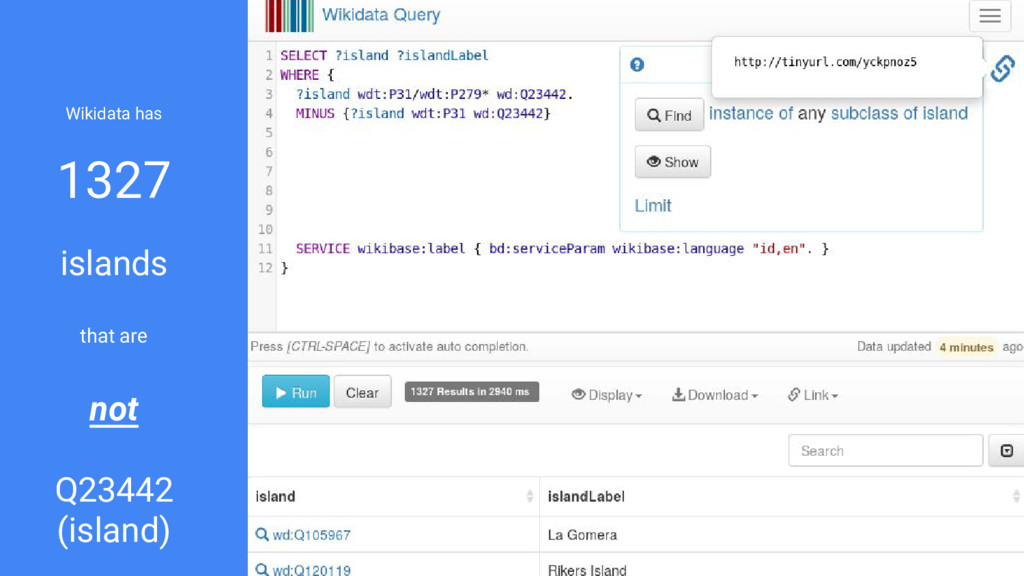Open the query helper help icon
Screen dimensions: 1024x576
tap(637, 65)
